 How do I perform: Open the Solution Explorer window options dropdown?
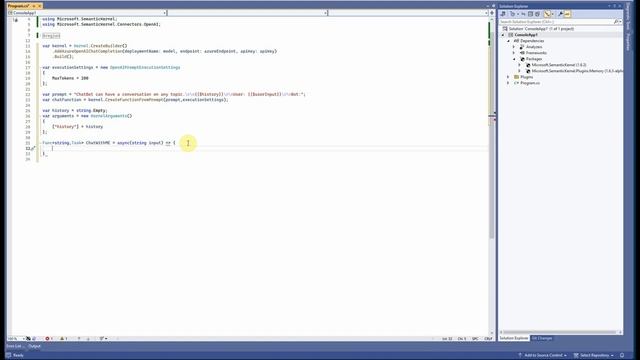click(x=609, y=6)
